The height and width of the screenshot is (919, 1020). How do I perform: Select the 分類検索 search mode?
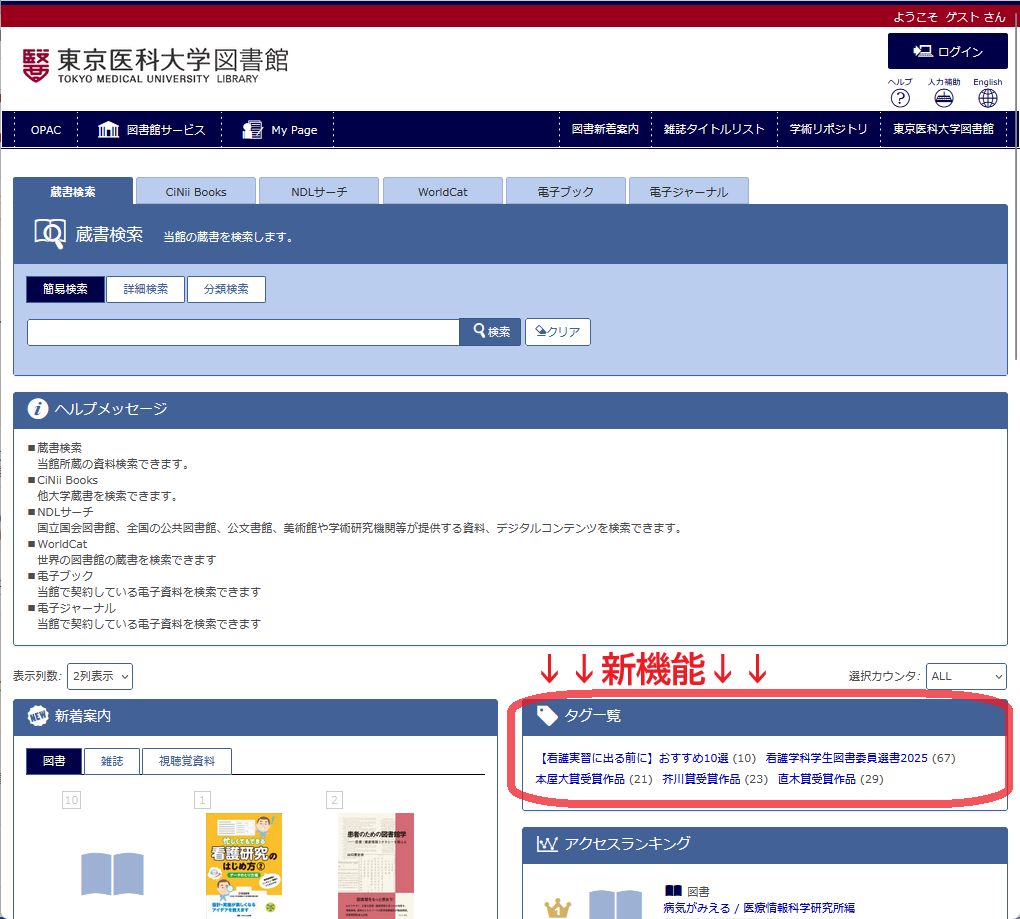tap(226, 290)
